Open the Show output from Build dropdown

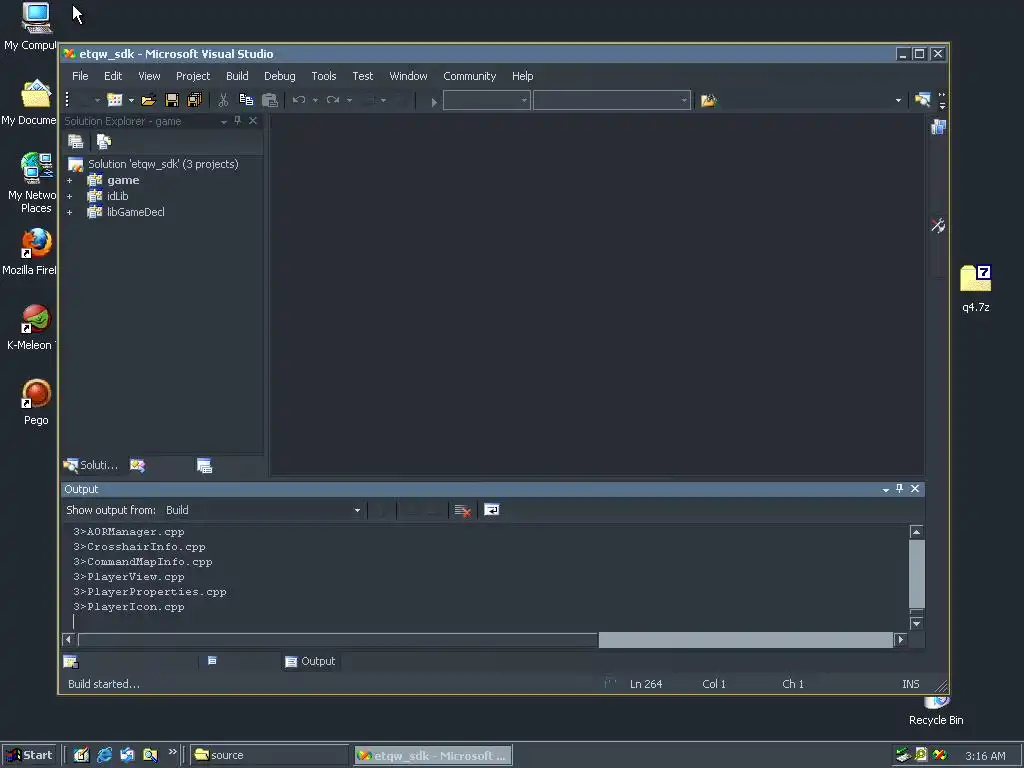pos(357,511)
